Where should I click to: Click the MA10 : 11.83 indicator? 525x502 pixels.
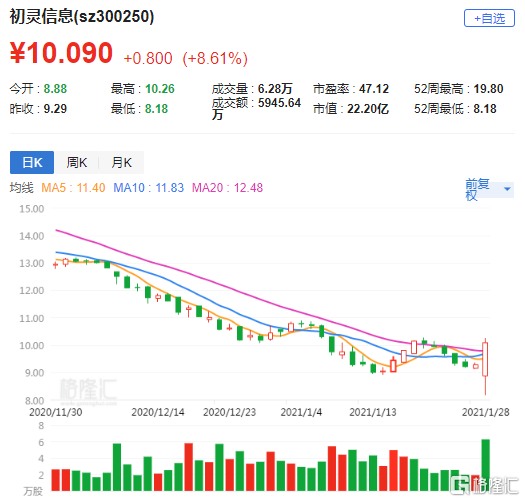149,188
